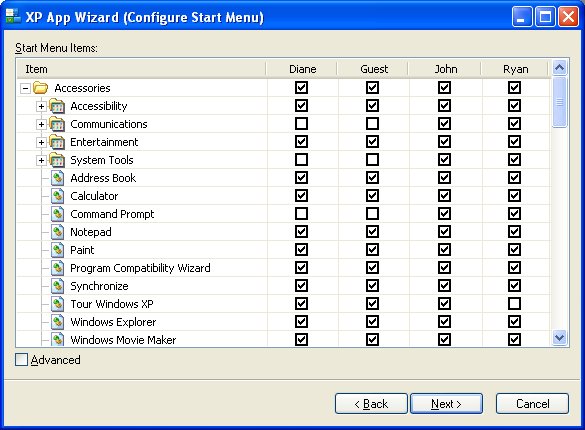This screenshot has height=430, width=585.
Task: Select the Accessories tree label
Action: [82, 88]
